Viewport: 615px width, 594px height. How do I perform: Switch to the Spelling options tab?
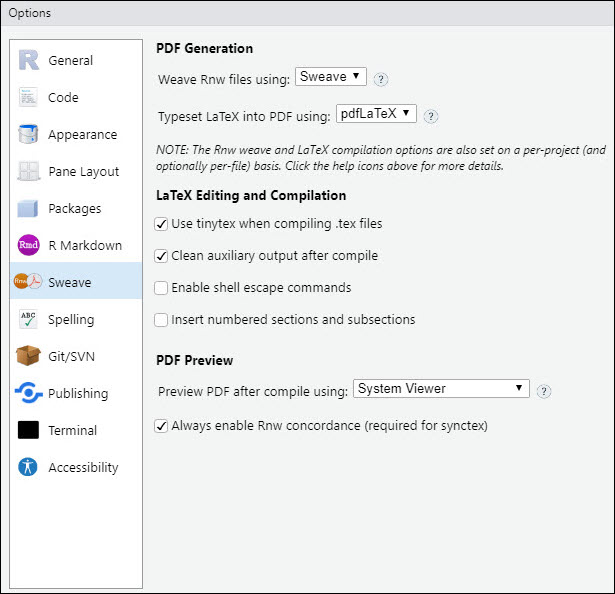coord(71,319)
